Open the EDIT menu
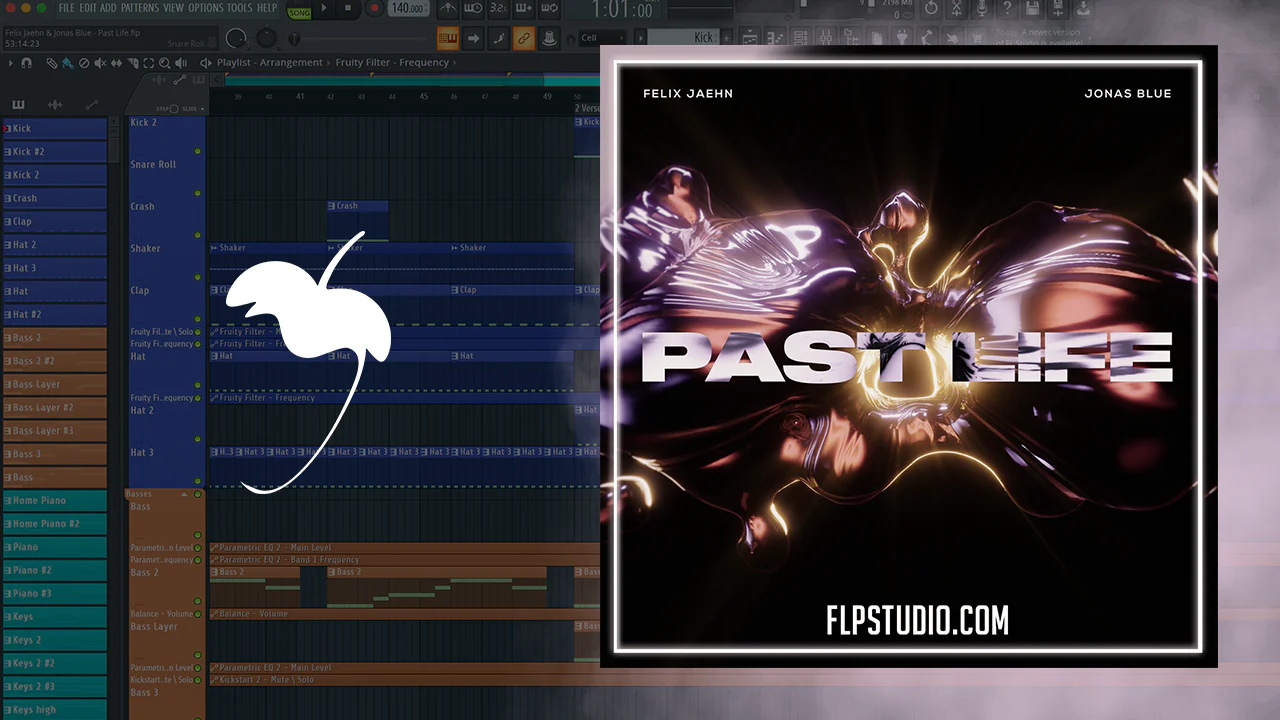1280x720 pixels. click(x=88, y=8)
